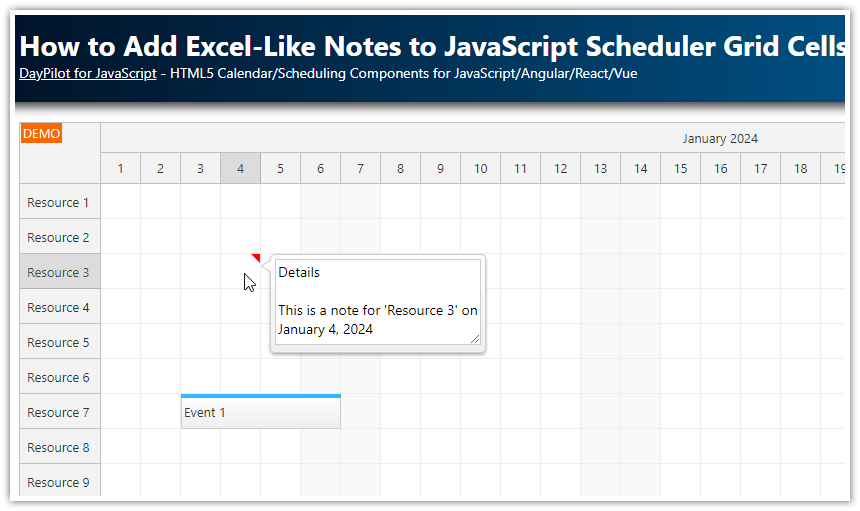The height and width of the screenshot is (511, 860).
Task: Select Resource 3 row header
Action: [x=59, y=272]
